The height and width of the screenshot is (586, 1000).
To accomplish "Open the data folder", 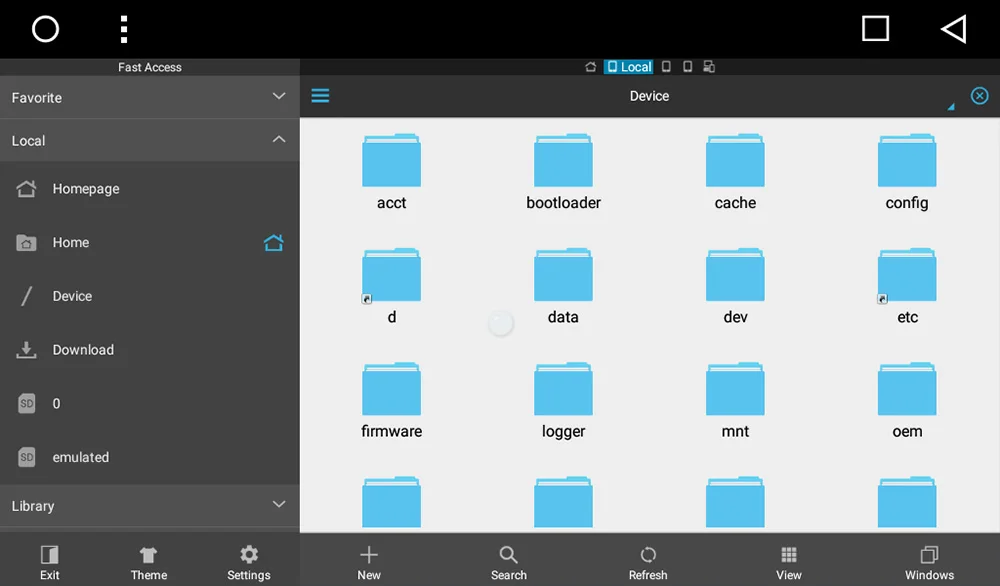I will (x=563, y=286).
